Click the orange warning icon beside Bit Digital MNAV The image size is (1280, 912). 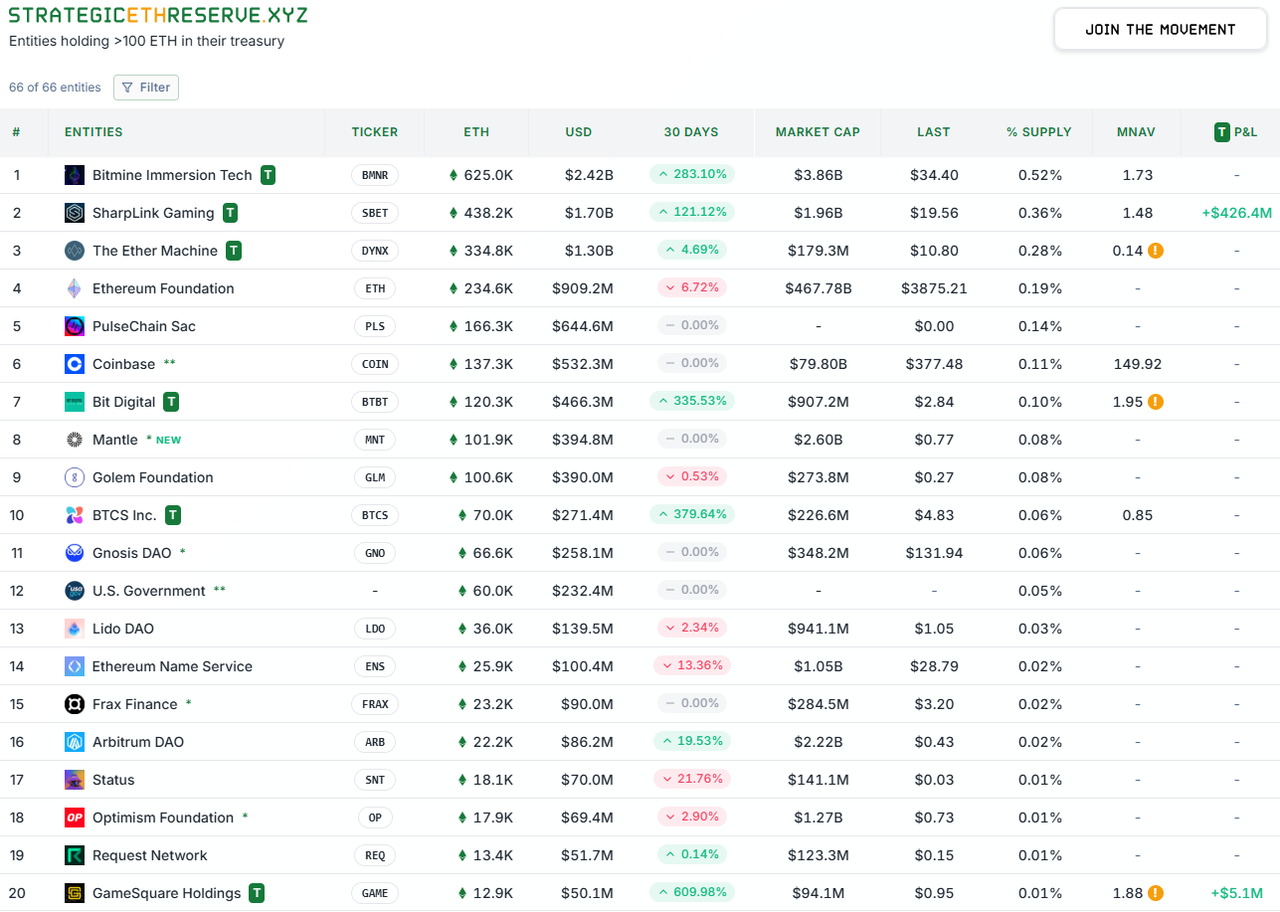point(1155,402)
